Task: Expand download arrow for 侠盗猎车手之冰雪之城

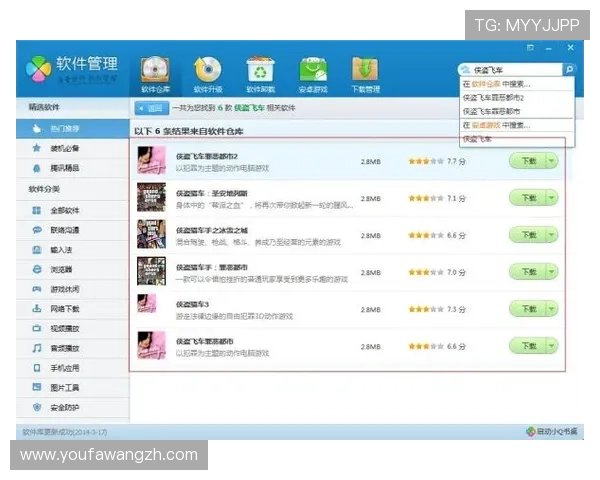Action: pos(552,235)
